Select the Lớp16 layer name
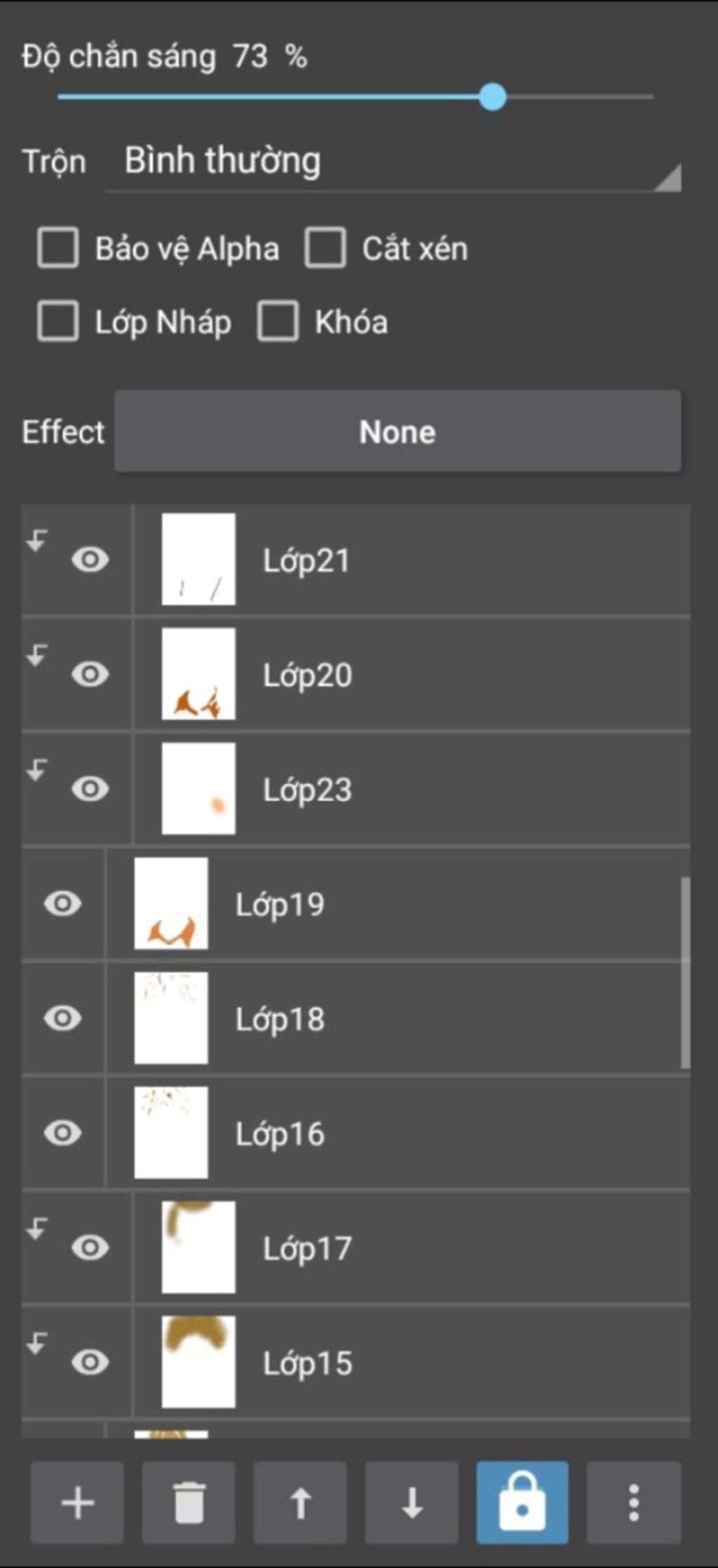This screenshot has height=1568, width=718. 280,1134
